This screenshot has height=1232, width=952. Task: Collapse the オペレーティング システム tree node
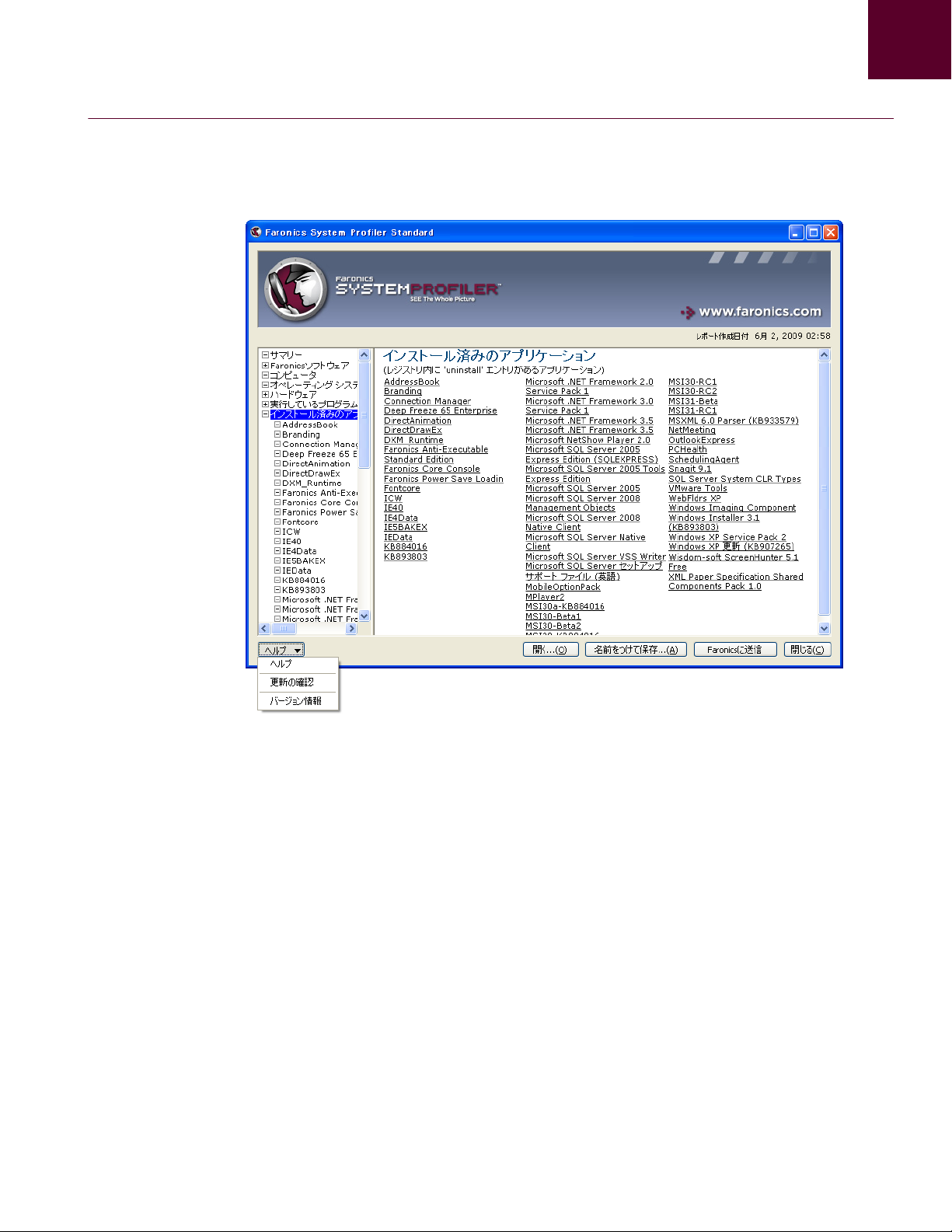[x=265, y=385]
